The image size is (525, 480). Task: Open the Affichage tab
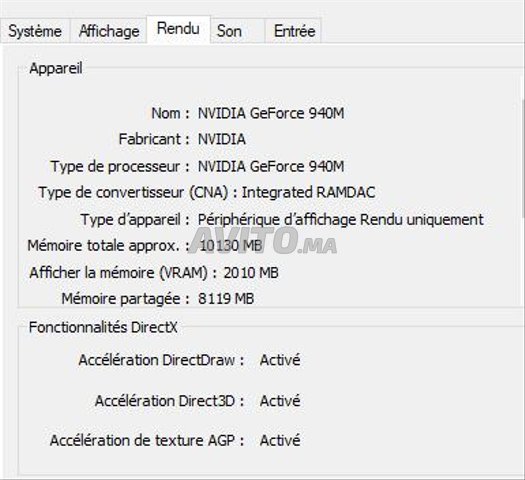point(108,31)
